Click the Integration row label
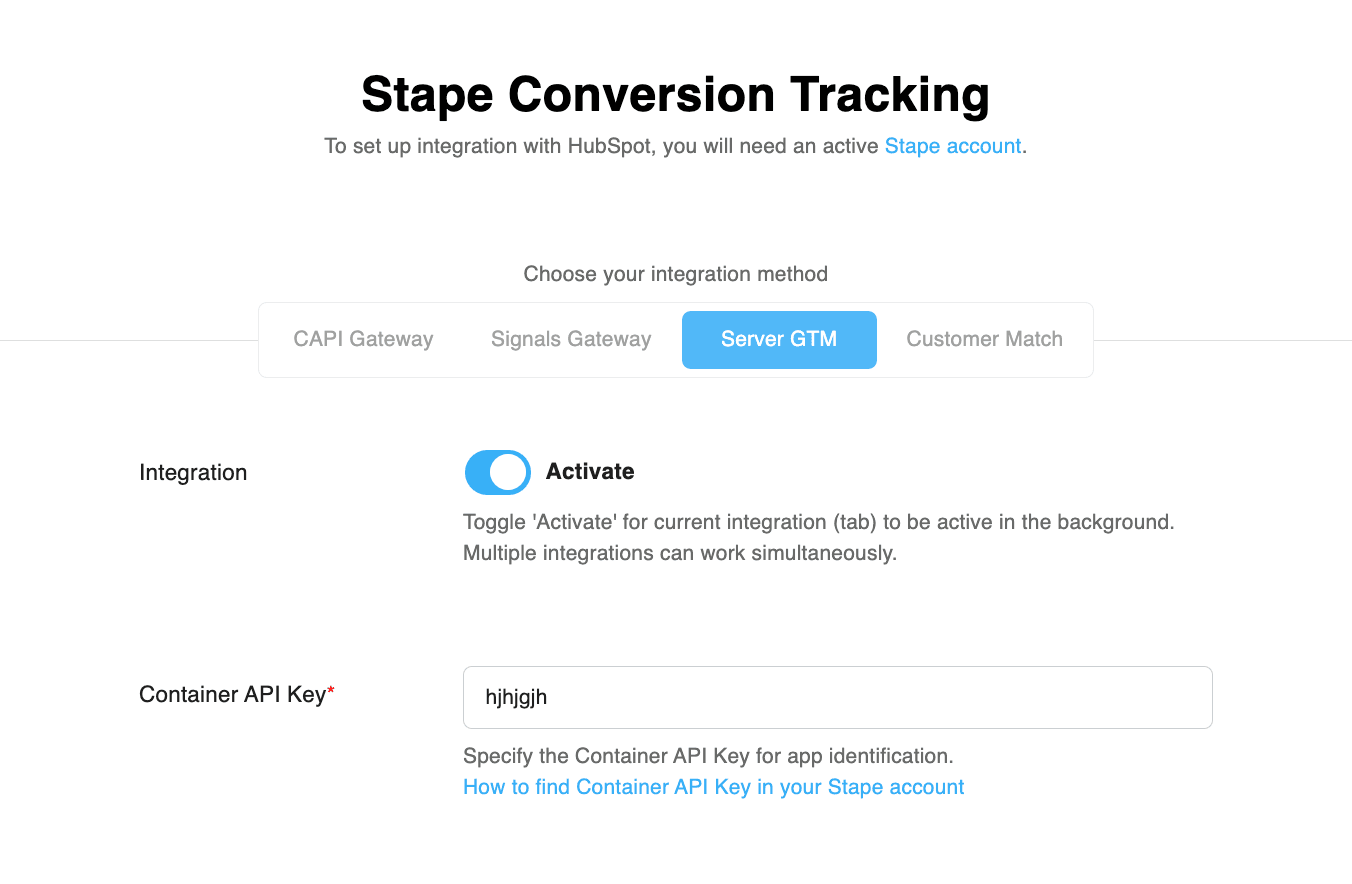The width and height of the screenshot is (1352, 884). pyautogui.click(x=193, y=473)
